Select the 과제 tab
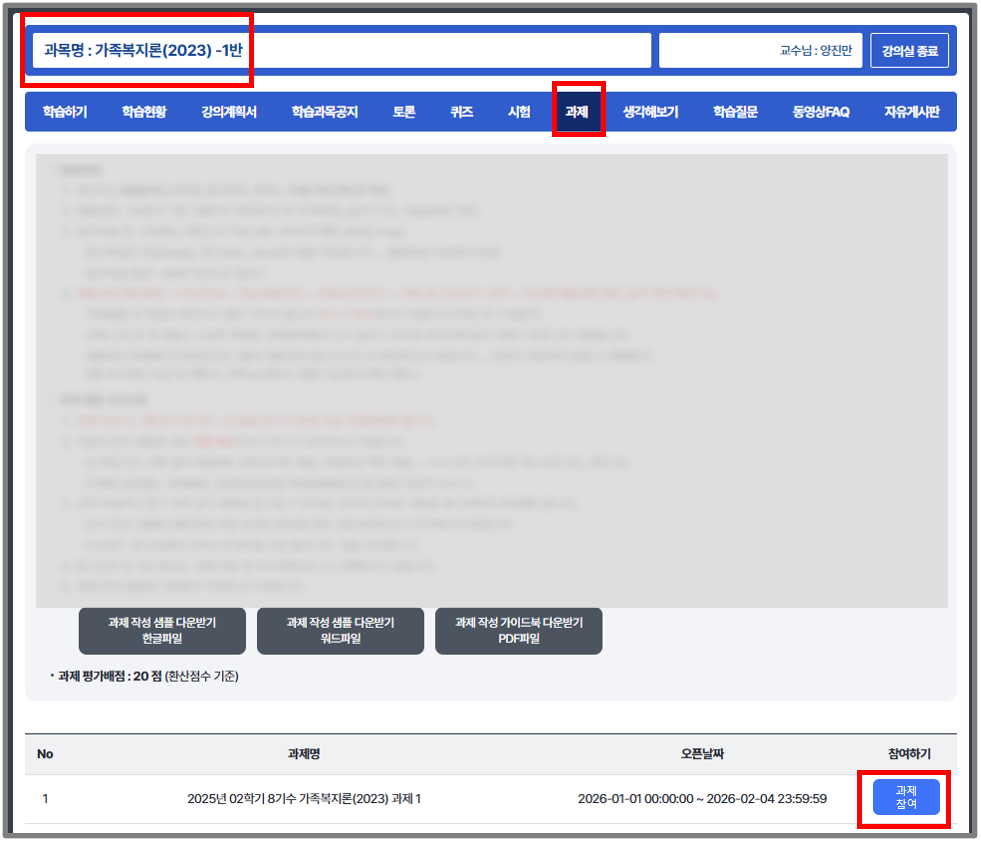 577,112
